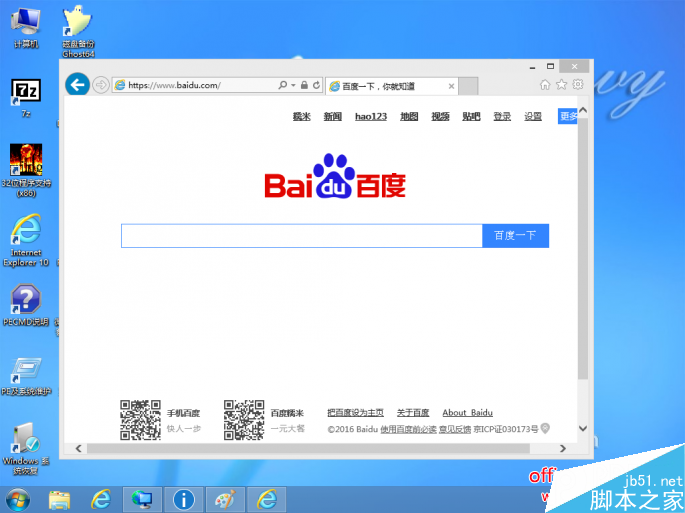
Task: Open the About Baidu link
Action: click(x=467, y=412)
